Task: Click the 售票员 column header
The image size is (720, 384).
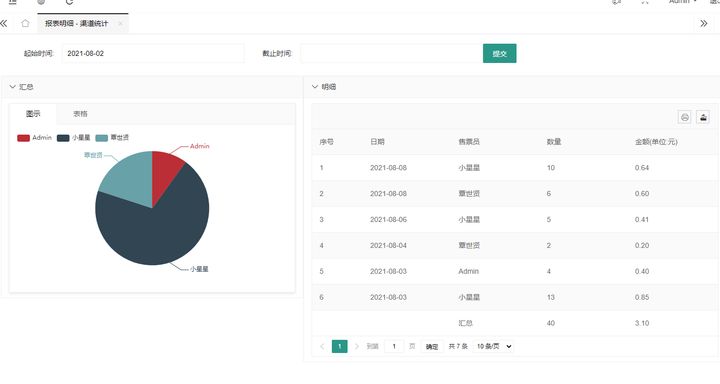Action: 469,142
